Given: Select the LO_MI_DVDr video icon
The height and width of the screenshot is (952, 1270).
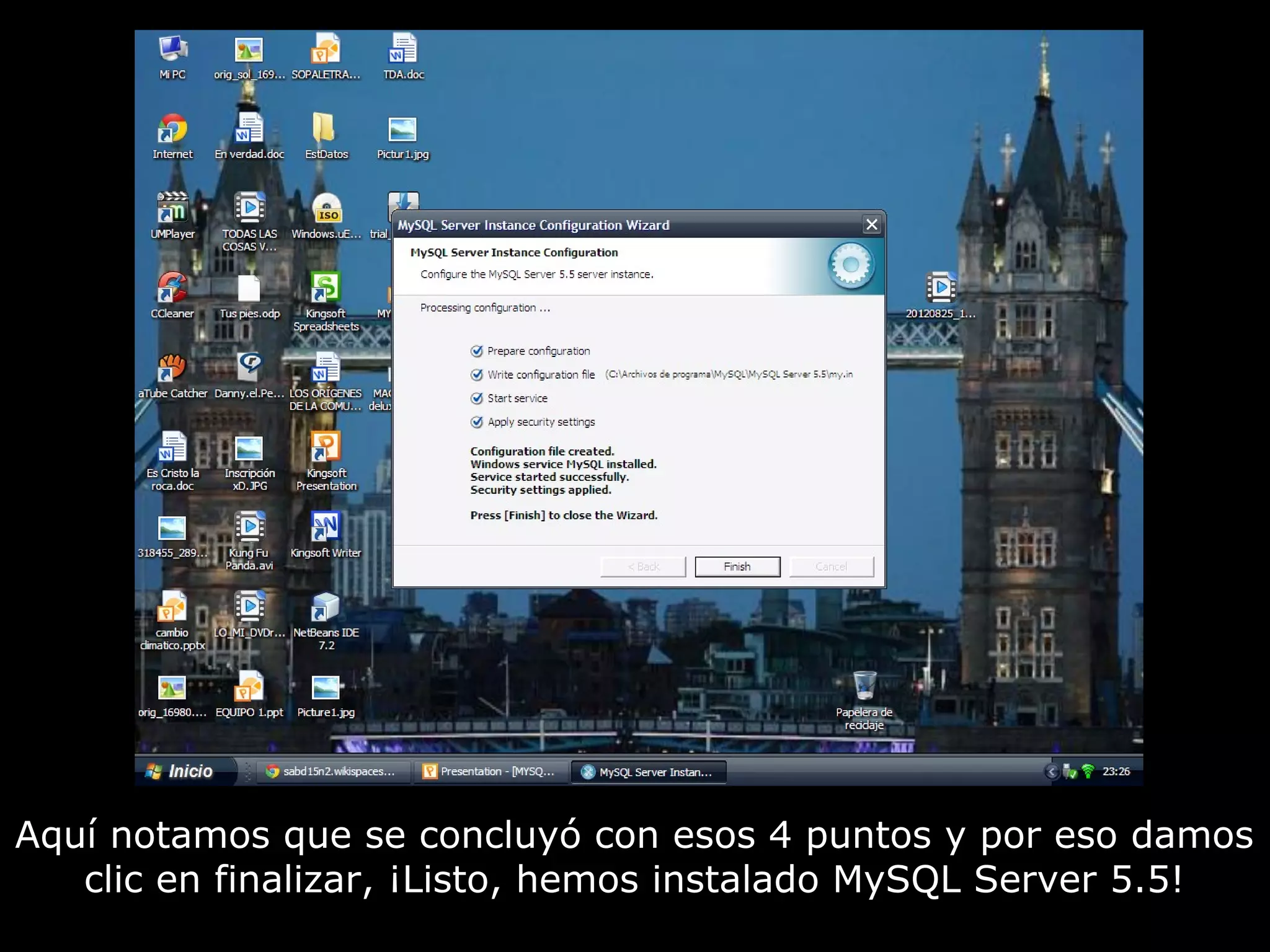Looking at the screenshot, I should [249, 615].
